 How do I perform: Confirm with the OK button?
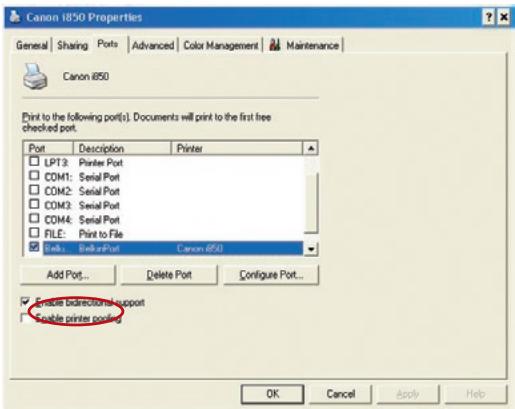272,394
